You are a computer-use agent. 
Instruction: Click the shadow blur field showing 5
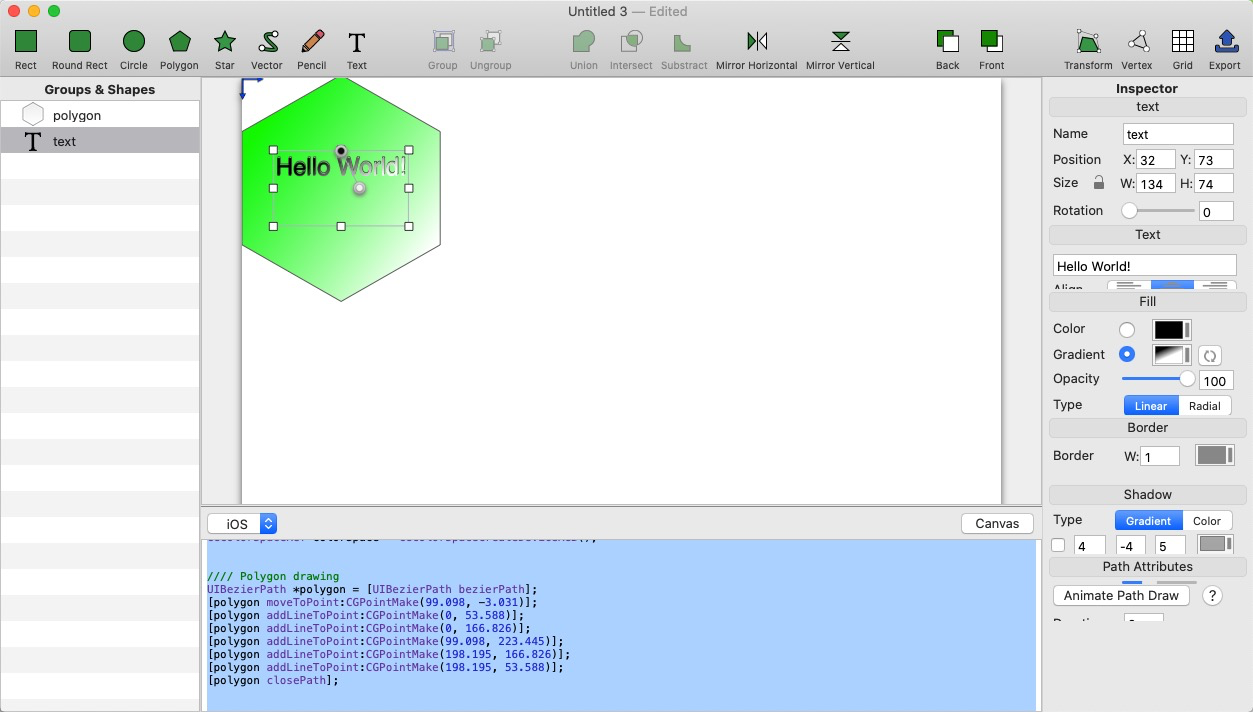pos(1170,546)
